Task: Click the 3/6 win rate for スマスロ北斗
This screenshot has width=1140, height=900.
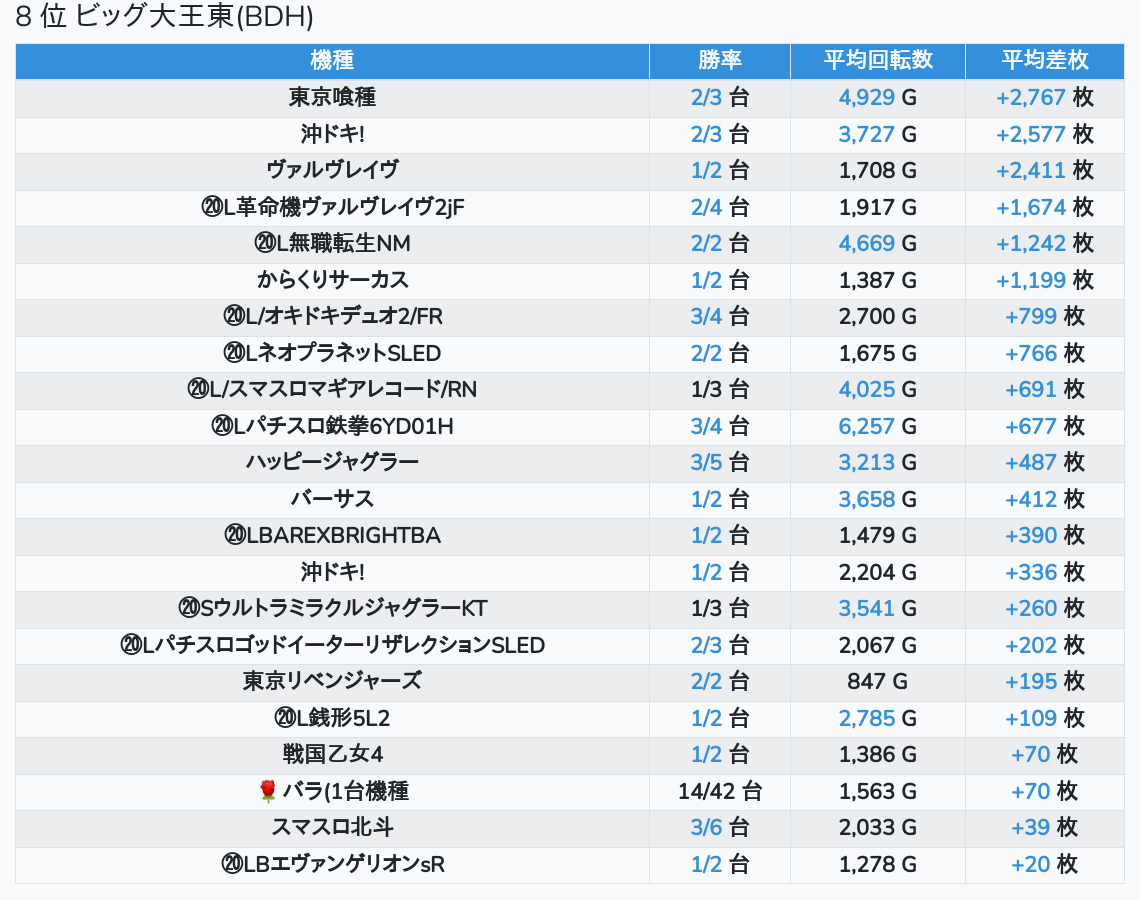Action: click(706, 828)
